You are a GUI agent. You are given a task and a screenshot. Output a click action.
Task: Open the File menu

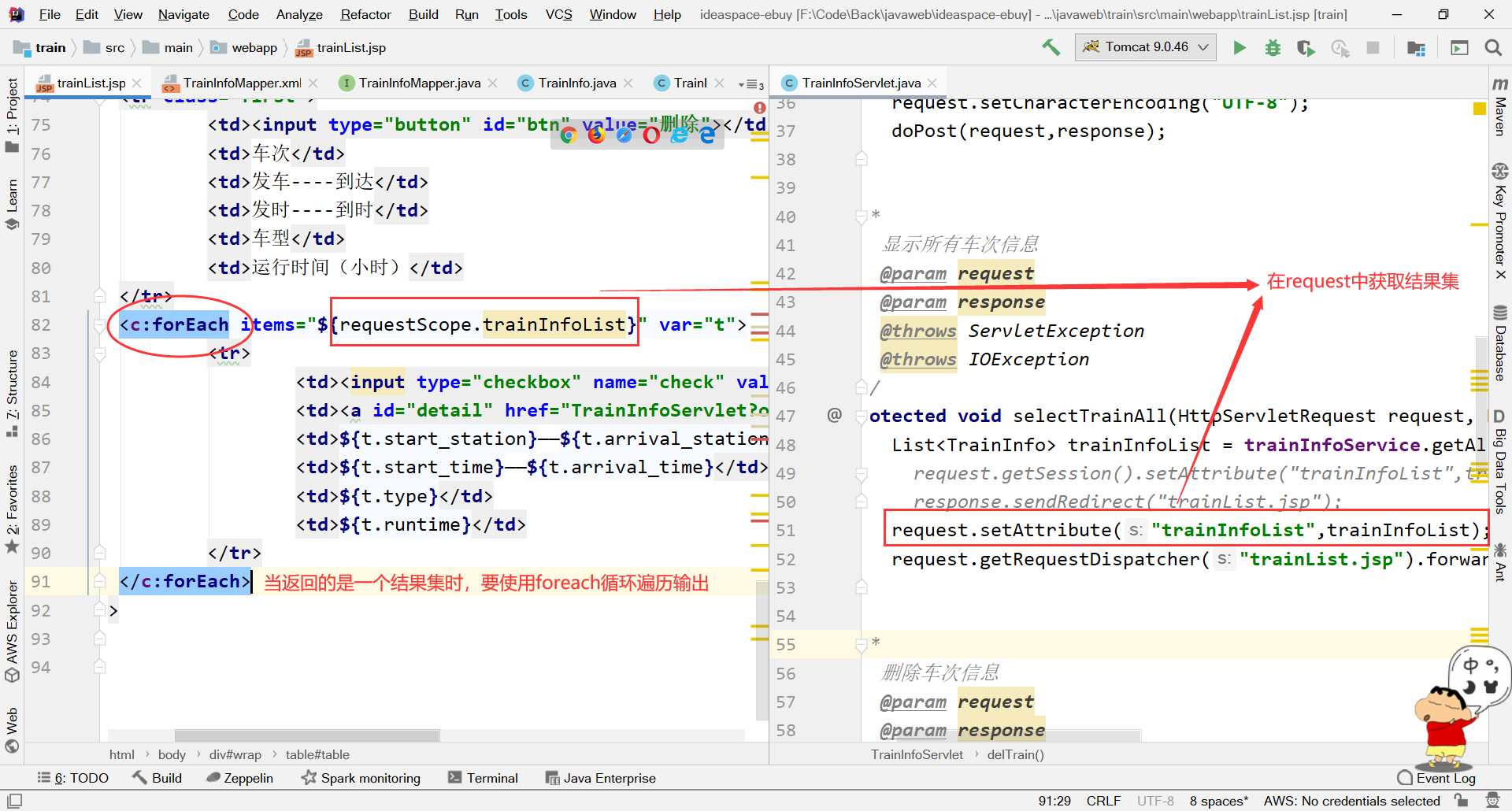coord(50,14)
